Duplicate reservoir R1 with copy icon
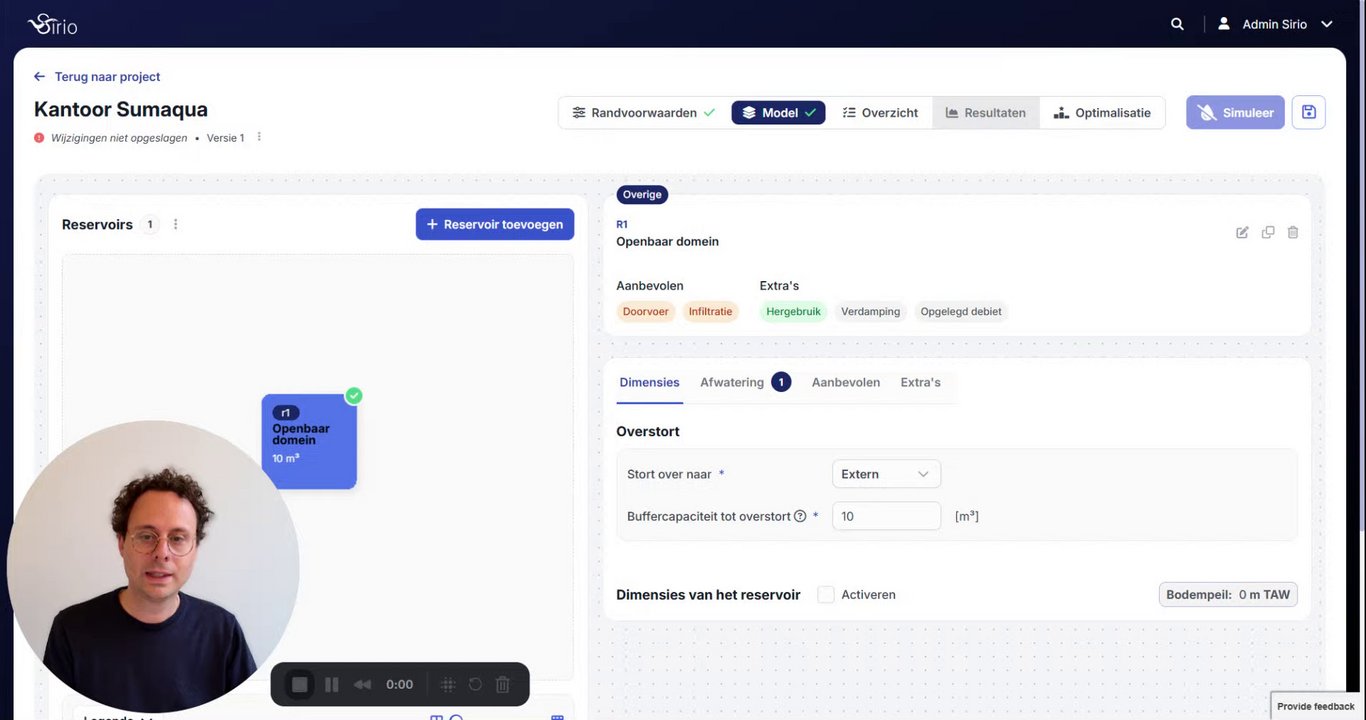 (1268, 232)
